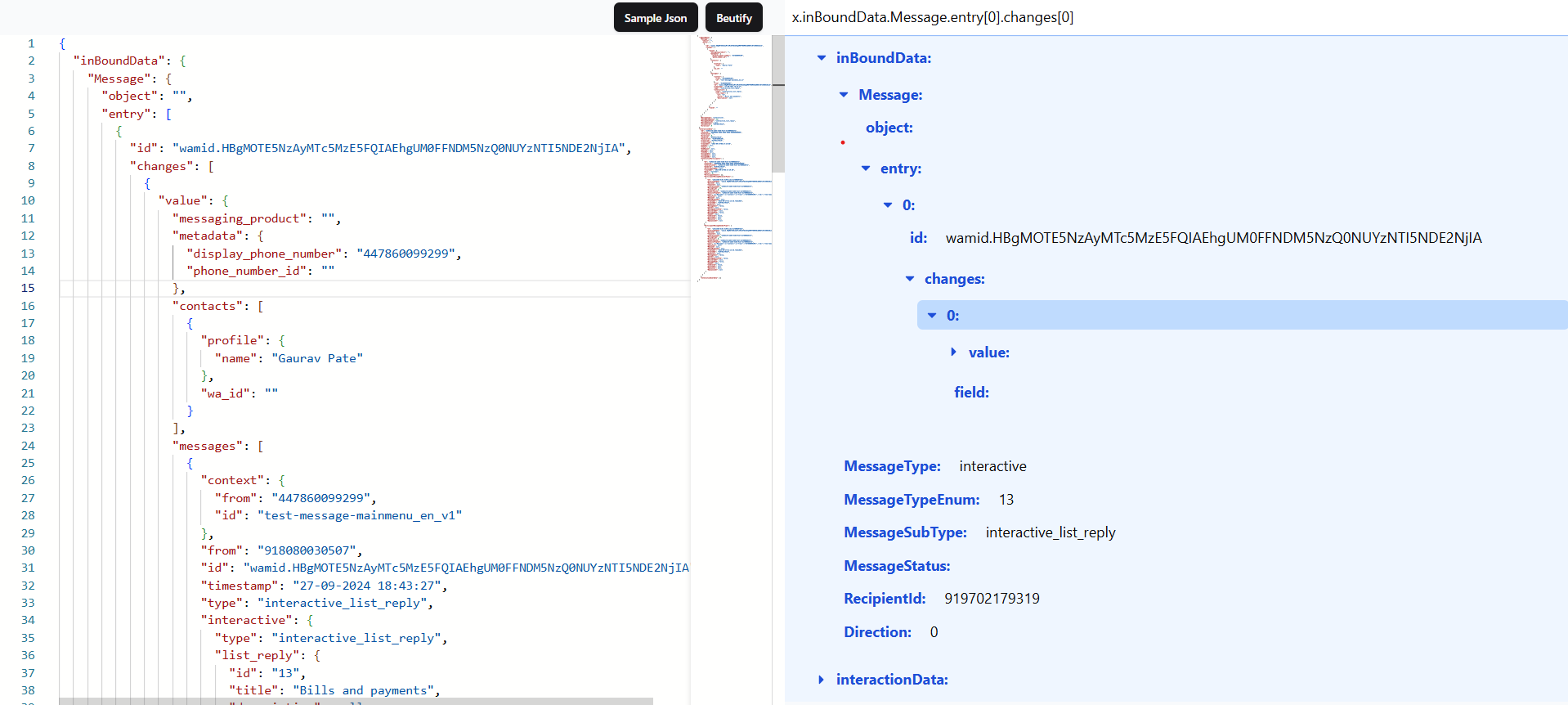The width and height of the screenshot is (1568, 705).
Task: Select the field key in tree
Action: pos(971,393)
